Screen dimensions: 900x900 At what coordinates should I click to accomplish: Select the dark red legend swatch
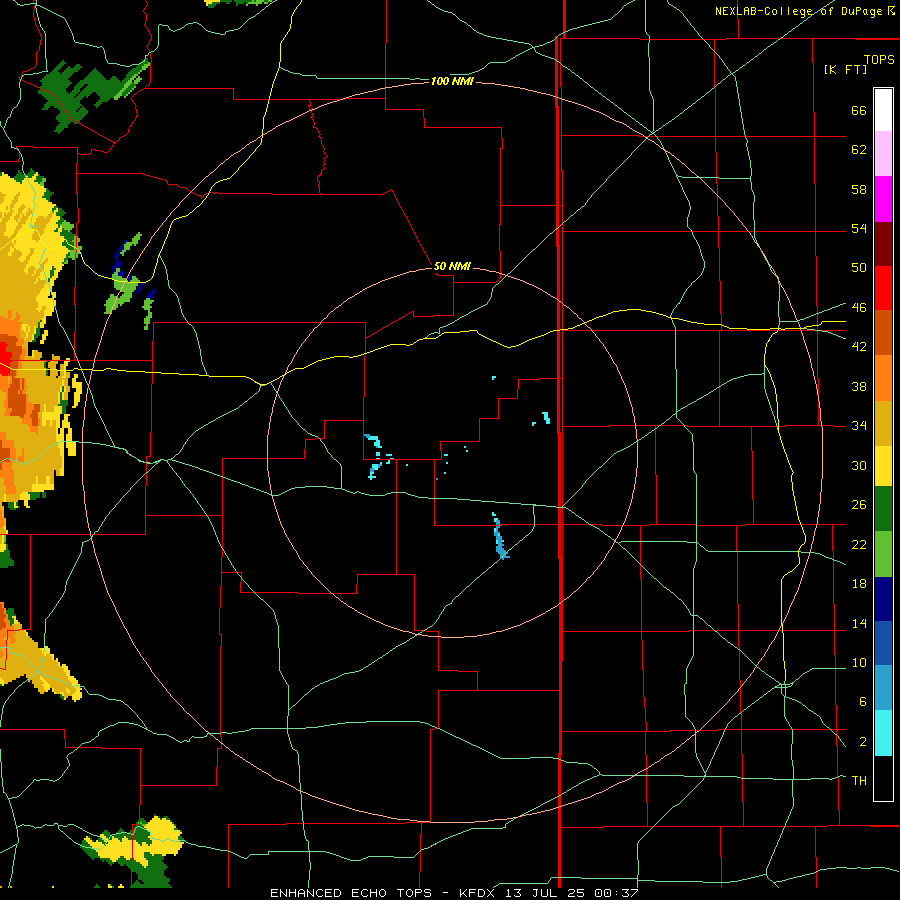coord(883,244)
